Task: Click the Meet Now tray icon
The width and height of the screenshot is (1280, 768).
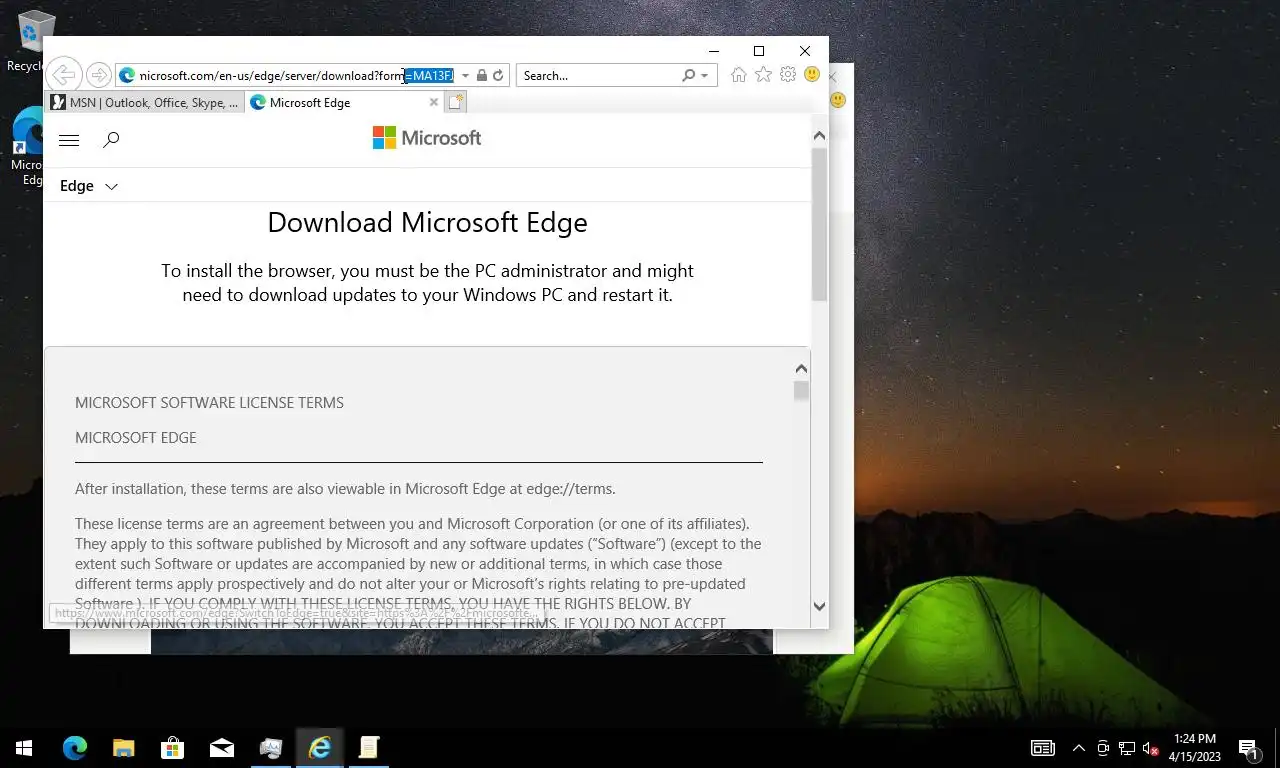Action: [x=1103, y=748]
